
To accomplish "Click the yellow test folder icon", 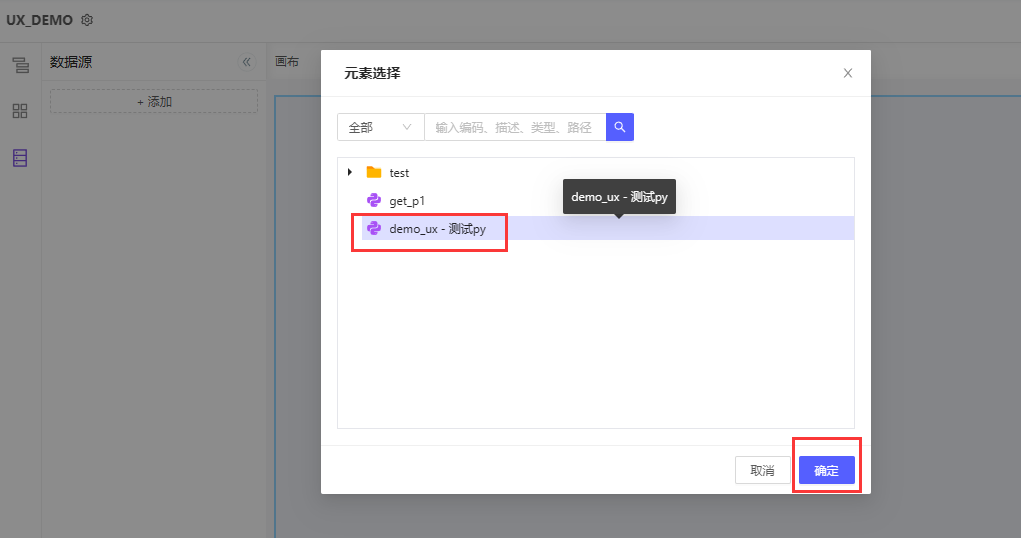I will coord(374,172).
